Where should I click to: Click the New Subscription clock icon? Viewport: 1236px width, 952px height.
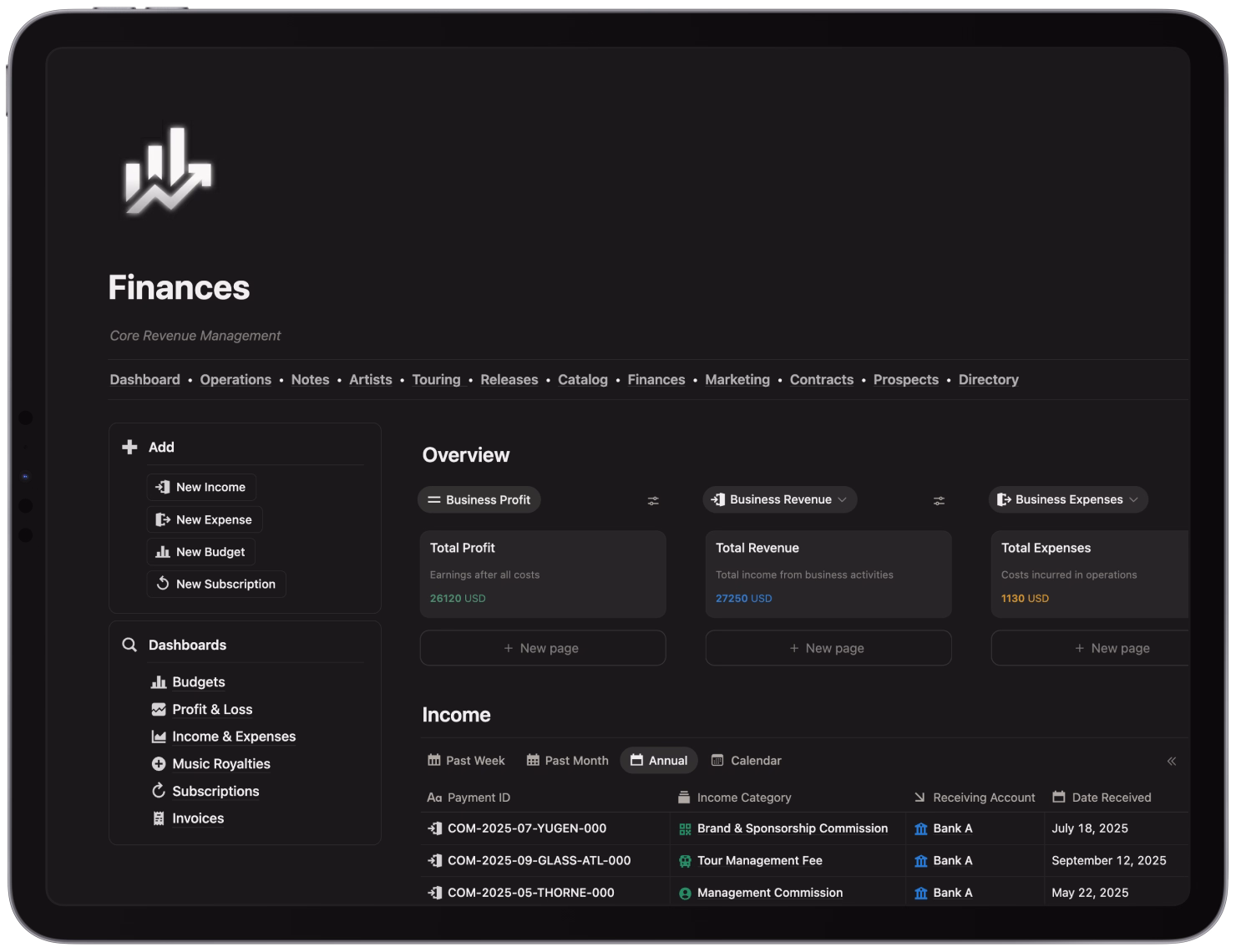(x=164, y=584)
